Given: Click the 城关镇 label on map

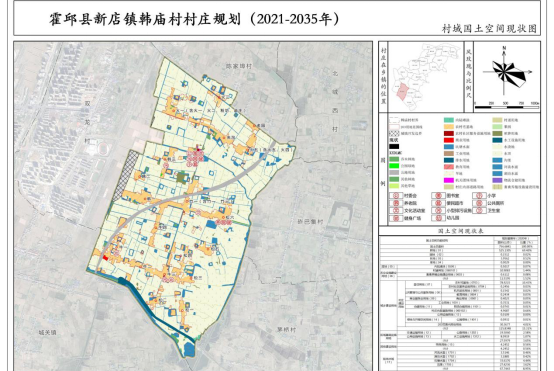Looking at the screenshot, I should pyautogui.click(x=48, y=332).
